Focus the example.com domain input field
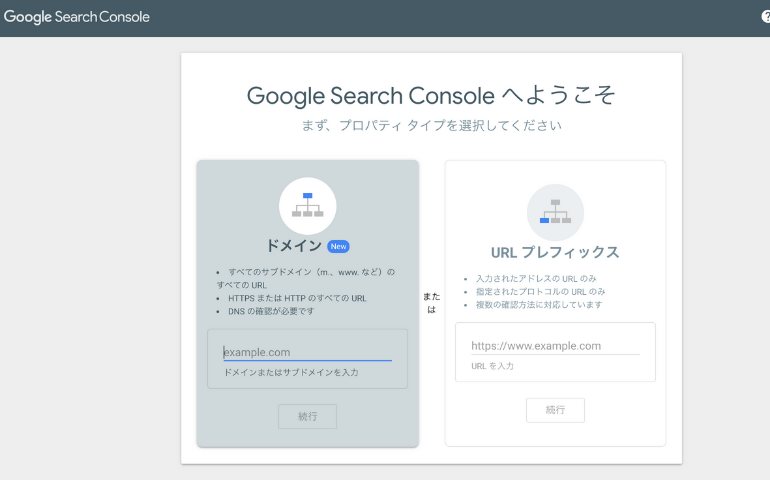This screenshot has height=480, width=770. pos(307,352)
